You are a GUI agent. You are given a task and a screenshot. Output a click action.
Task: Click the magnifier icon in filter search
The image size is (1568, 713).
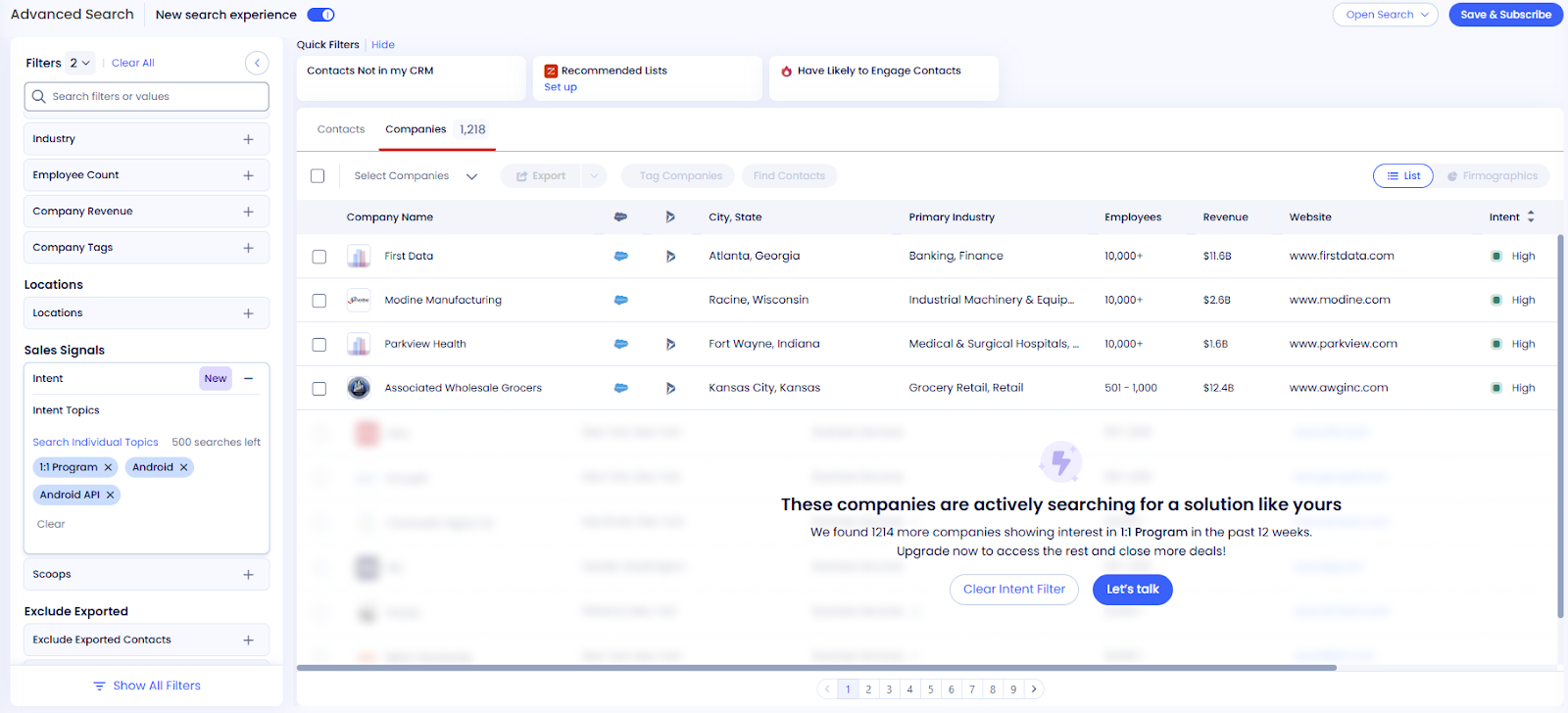(39, 96)
